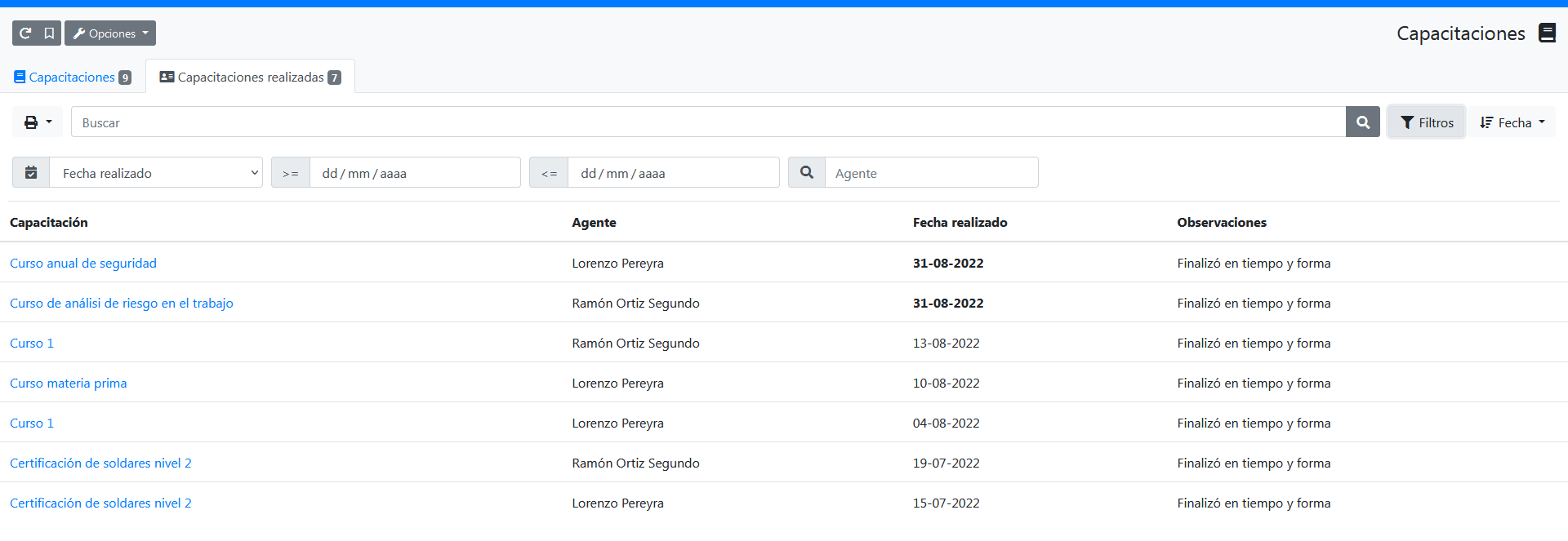Expand the Fecha sort dropdown
Image resolution: width=1568 pixels, height=541 pixels.
coord(1512,122)
